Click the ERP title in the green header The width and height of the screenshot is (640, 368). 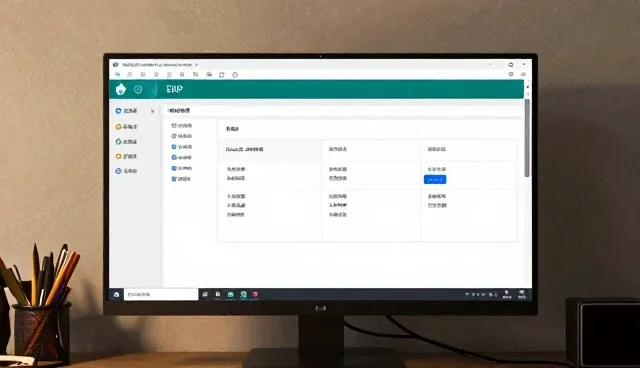174,89
